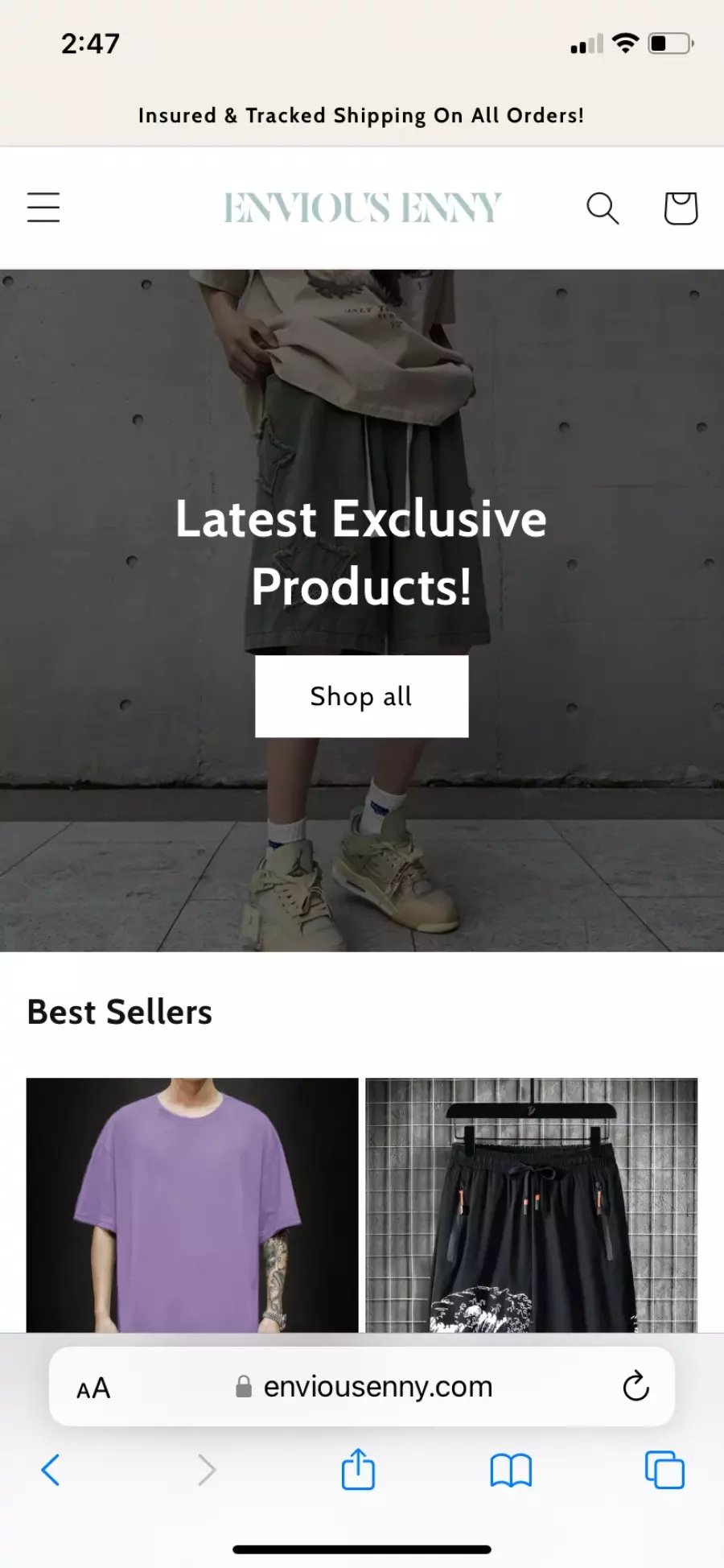Click the Shop all button
Screen dimensions: 724x1568
pos(362,696)
